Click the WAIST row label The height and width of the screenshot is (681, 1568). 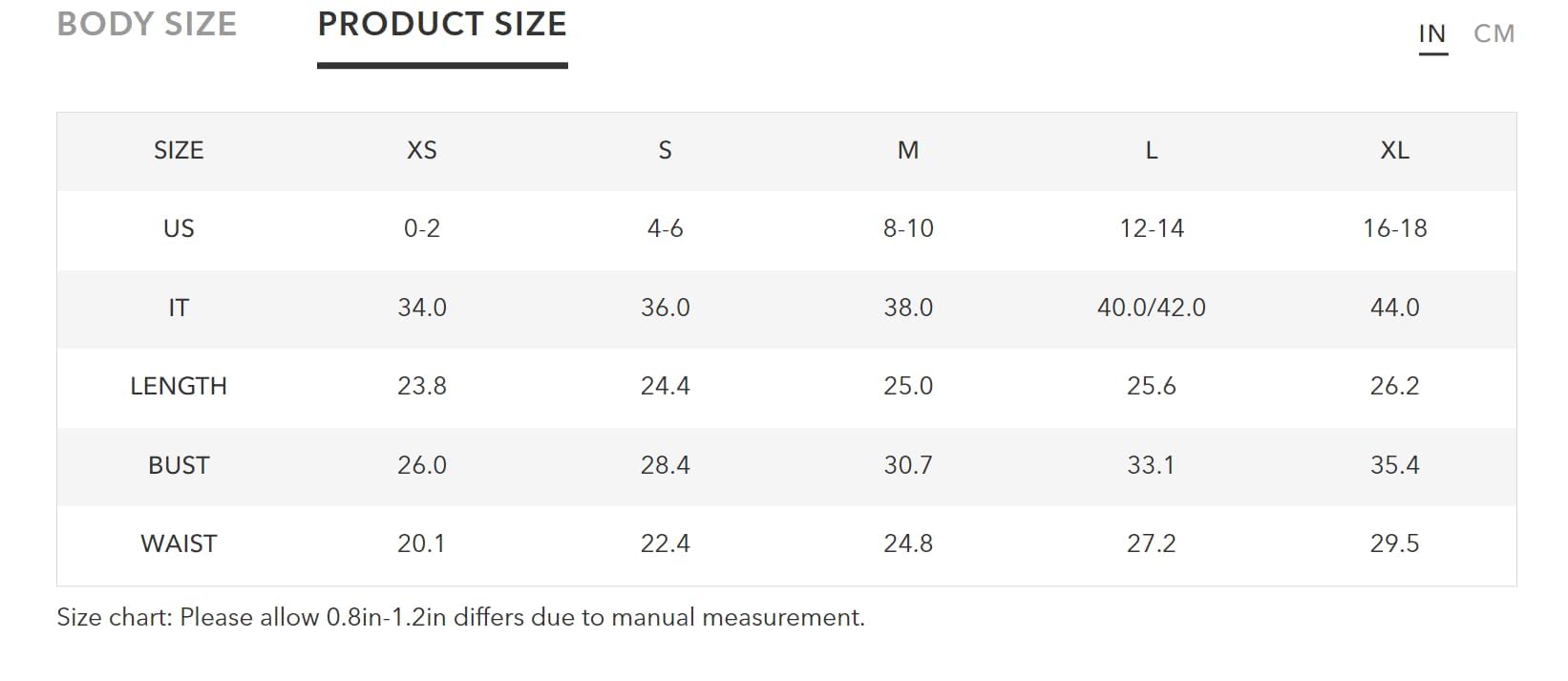pyautogui.click(x=179, y=543)
